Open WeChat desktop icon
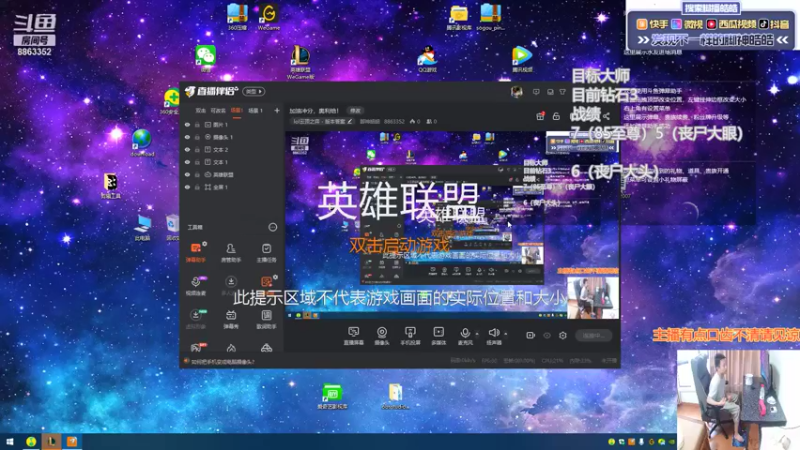 pyautogui.click(x=206, y=58)
